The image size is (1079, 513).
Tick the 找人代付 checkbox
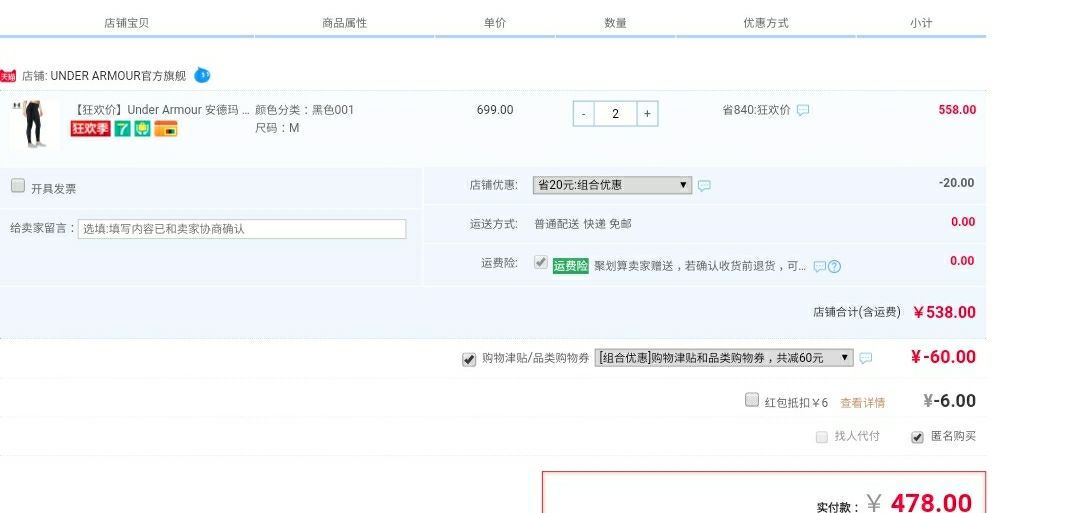[x=822, y=437]
